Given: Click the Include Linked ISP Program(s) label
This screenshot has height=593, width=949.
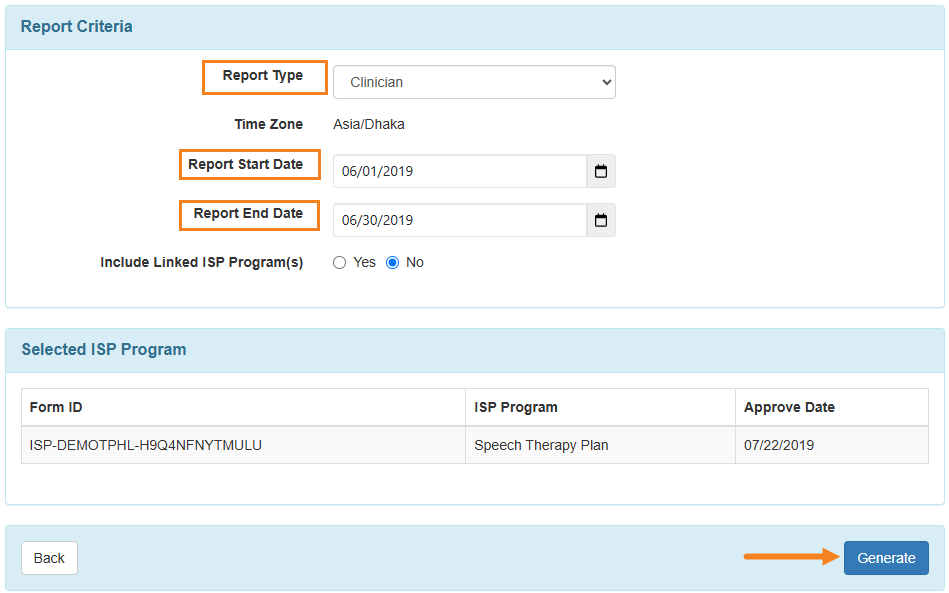Looking at the screenshot, I should tap(201, 262).
